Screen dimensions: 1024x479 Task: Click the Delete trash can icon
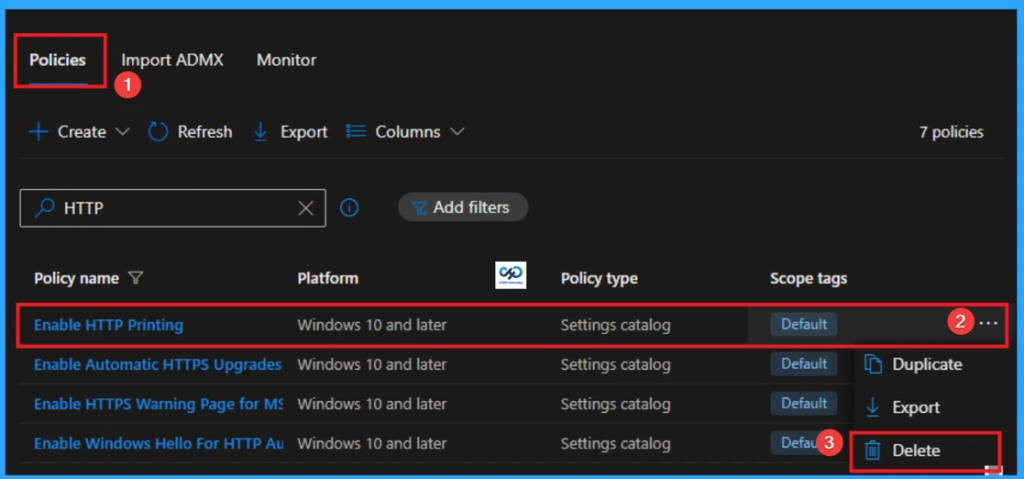[x=872, y=450]
